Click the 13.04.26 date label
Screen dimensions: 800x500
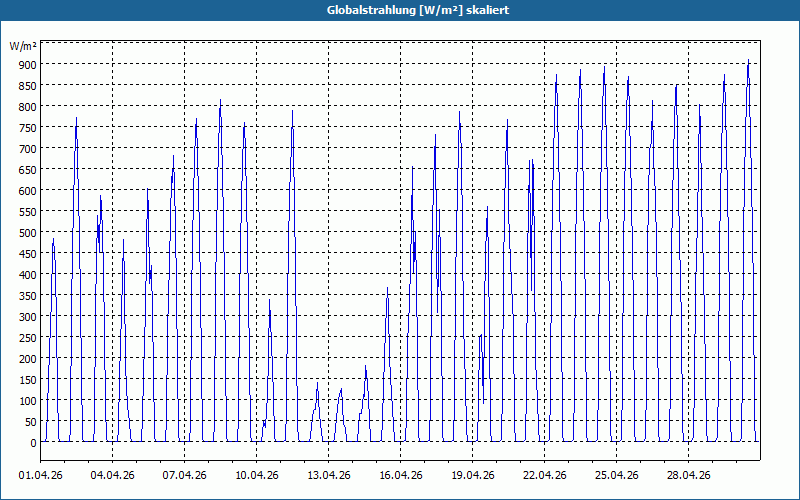point(329,475)
